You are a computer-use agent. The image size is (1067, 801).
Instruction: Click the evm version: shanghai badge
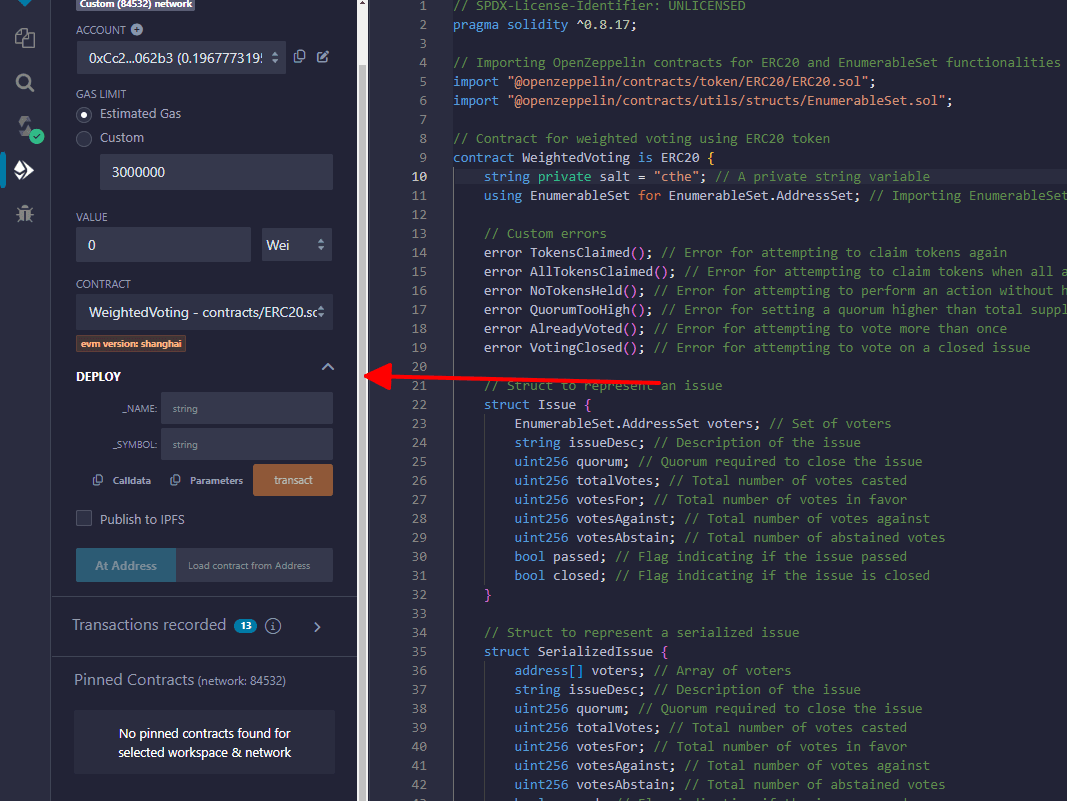131,344
